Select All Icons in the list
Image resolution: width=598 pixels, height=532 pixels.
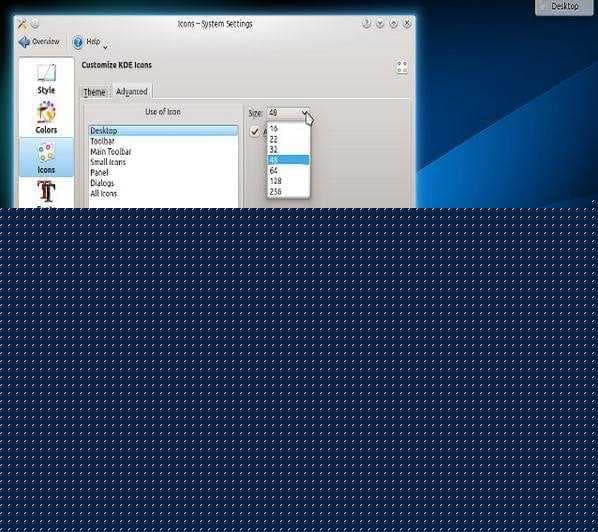[163, 193]
